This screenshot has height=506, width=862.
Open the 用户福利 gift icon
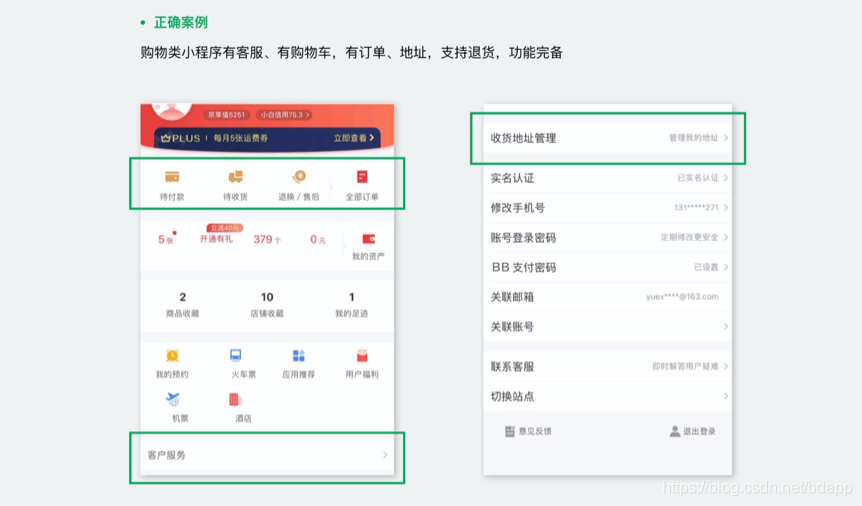[x=362, y=356]
